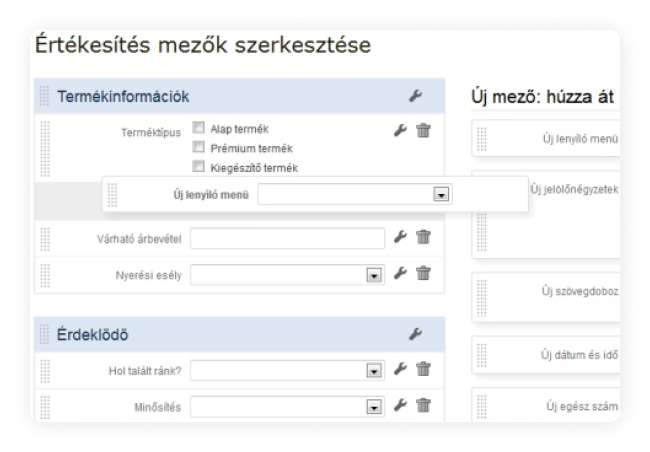The image size is (650, 452).
Task: Select the Új jelölőnégyzetek palette card
Action: tap(546, 214)
